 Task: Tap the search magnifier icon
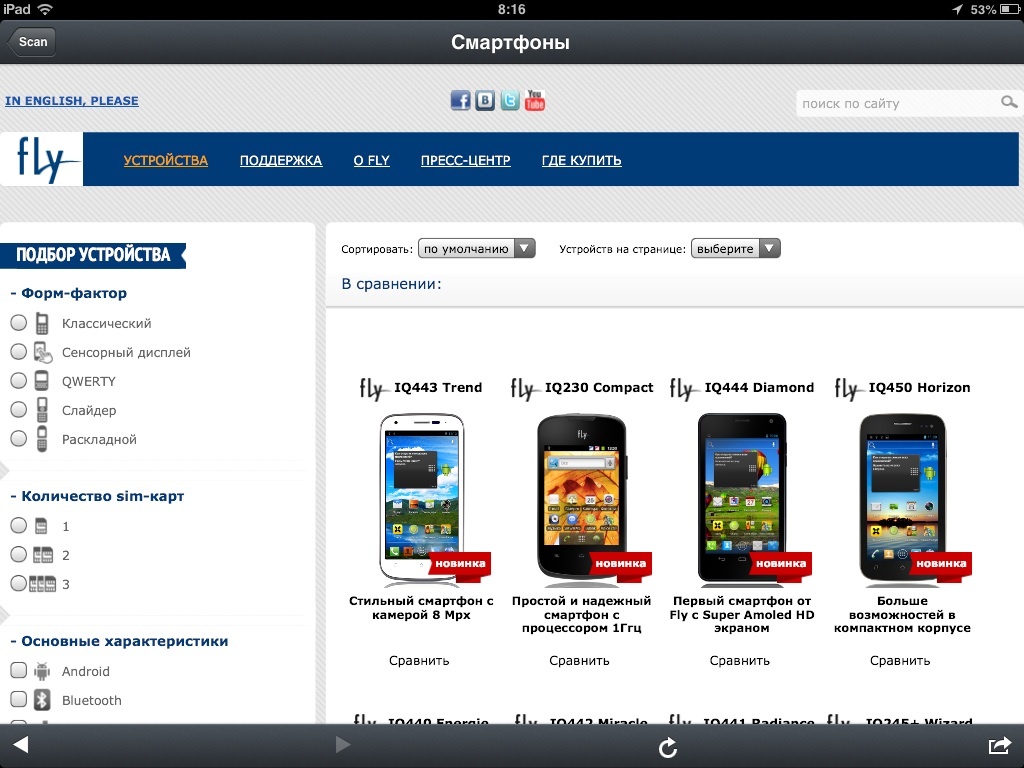pos(1009,103)
